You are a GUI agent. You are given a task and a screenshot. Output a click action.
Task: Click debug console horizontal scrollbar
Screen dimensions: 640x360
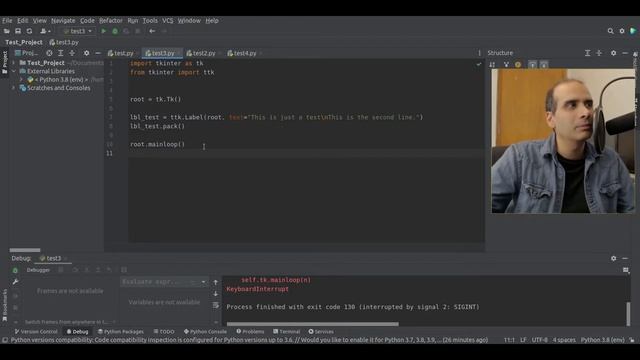[313, 324]
